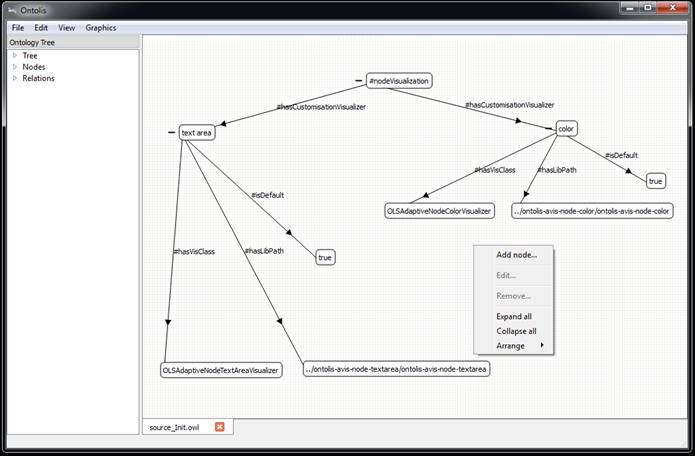Open the Graphics menu
Viewport: 695px width, 456px height.
click(x=101, y=27)
